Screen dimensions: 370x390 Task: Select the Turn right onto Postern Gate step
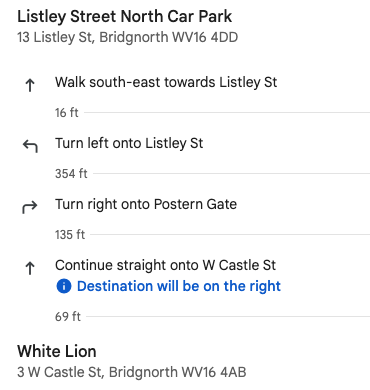coord(146,204)
